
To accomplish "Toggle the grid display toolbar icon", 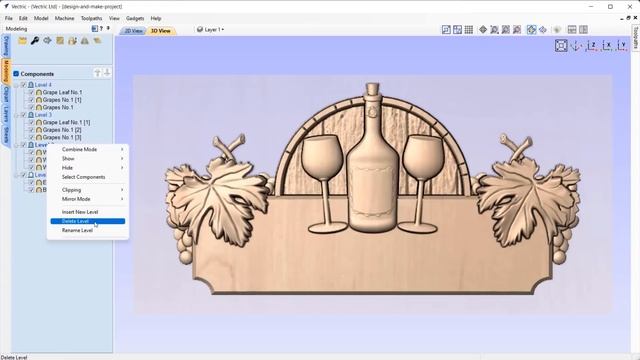I will (x=469, y=29).
